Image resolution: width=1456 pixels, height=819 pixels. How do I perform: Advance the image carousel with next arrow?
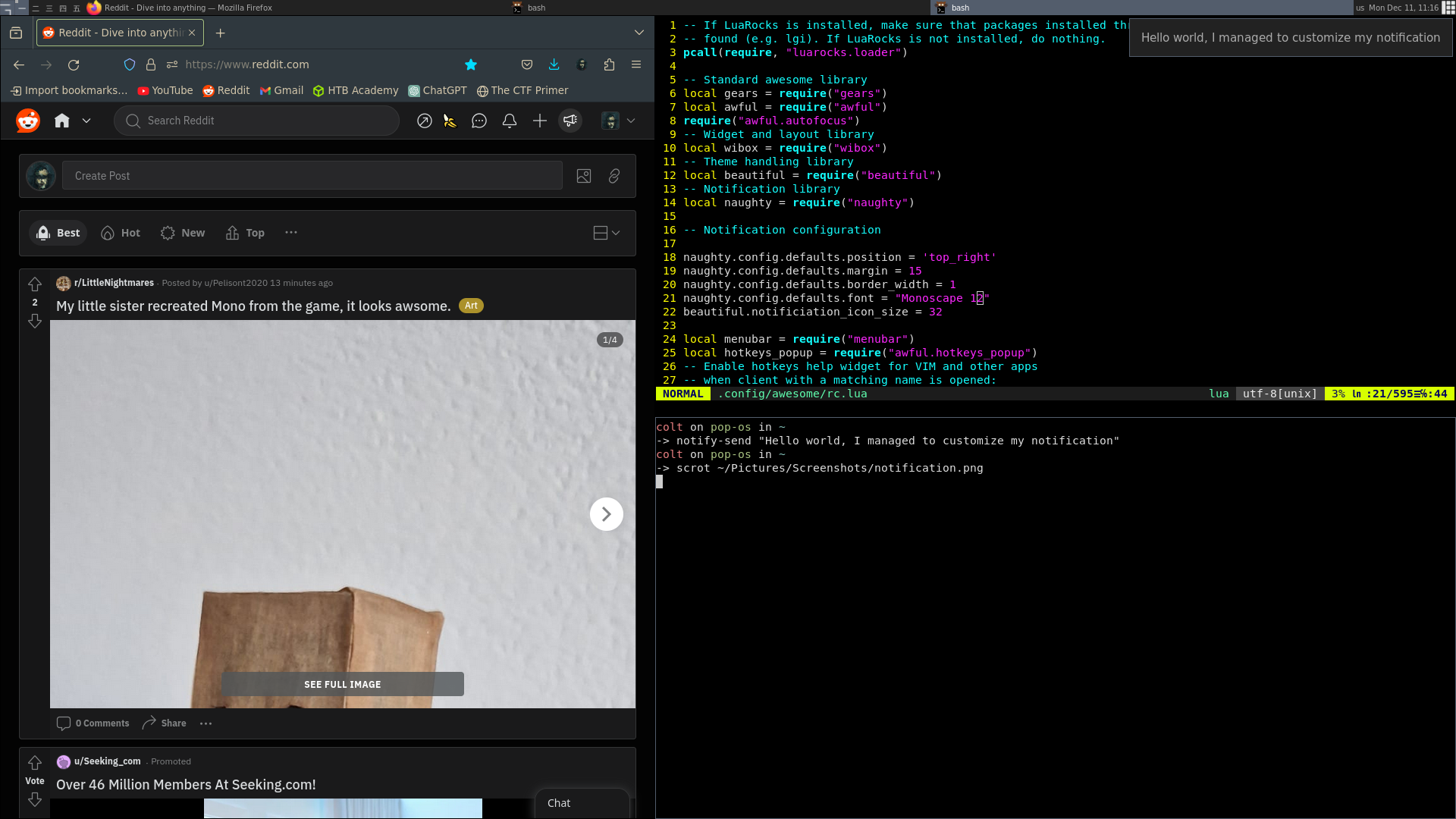pyautogui.click(x=606, y=513)
